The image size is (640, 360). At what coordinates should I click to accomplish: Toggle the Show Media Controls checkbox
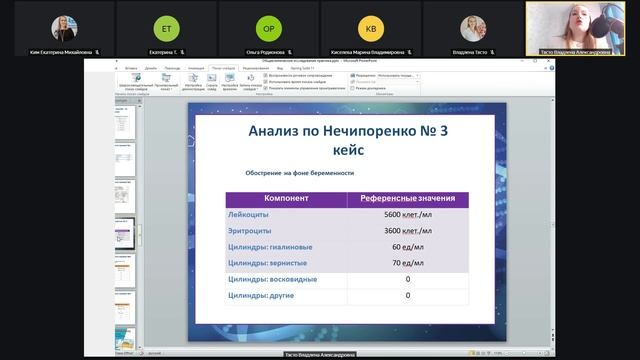click(266, 88)
